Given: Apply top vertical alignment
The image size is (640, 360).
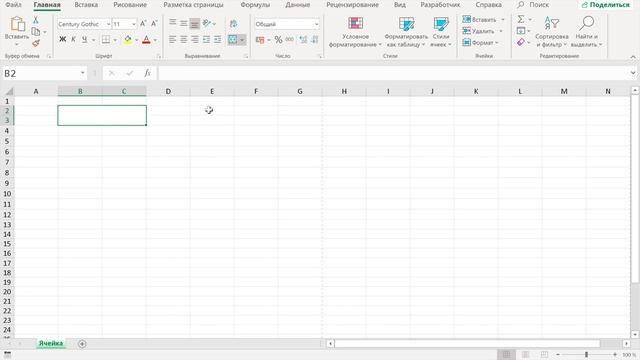Looking at the screenshot, I should click(173, 23).
